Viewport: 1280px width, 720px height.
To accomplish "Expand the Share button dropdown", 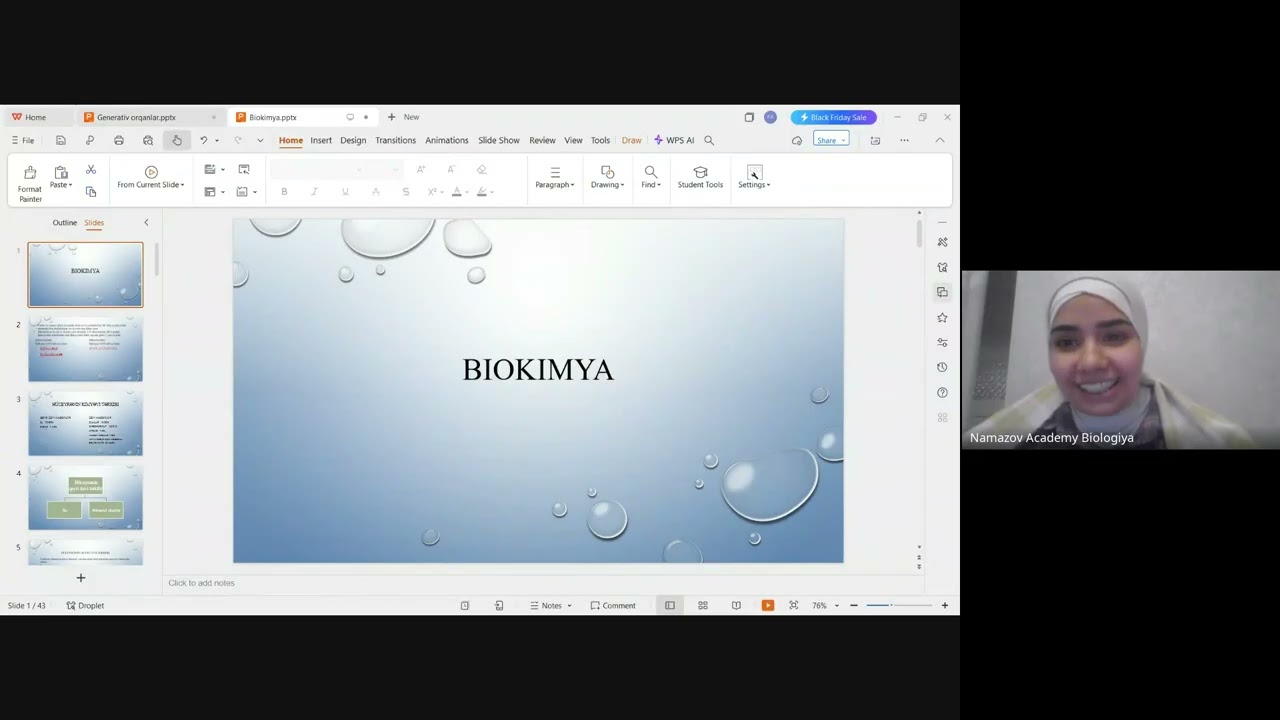I will [843, 141].
